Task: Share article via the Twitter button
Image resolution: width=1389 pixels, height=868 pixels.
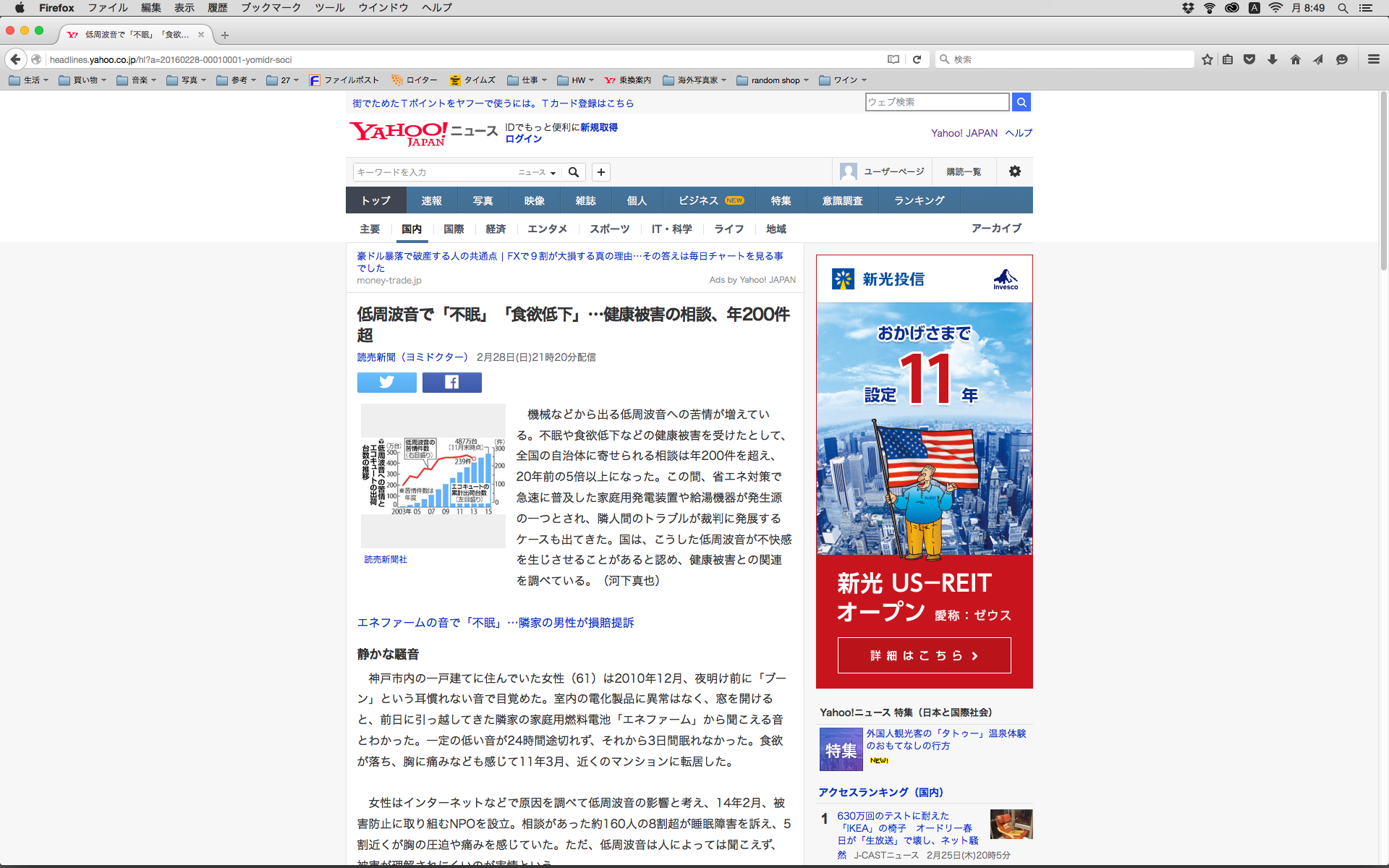Action: [386, 382]
